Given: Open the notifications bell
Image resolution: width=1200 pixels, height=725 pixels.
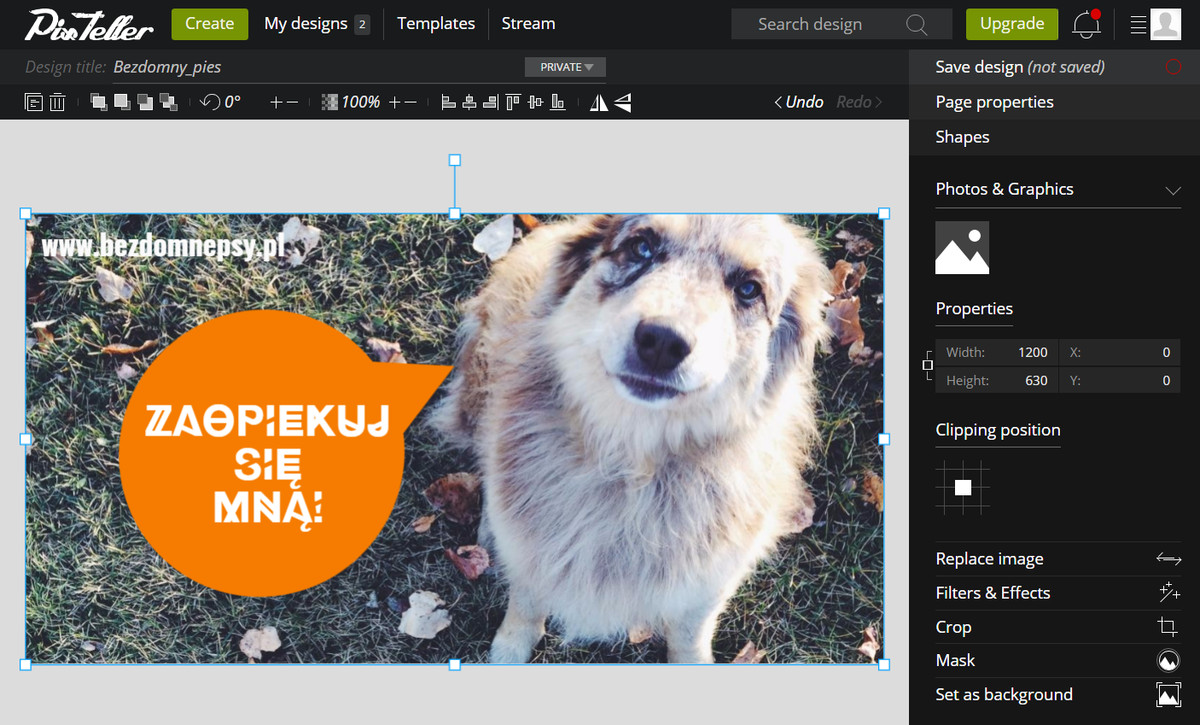Looking at the screenshot, I should click(1086, 24).
